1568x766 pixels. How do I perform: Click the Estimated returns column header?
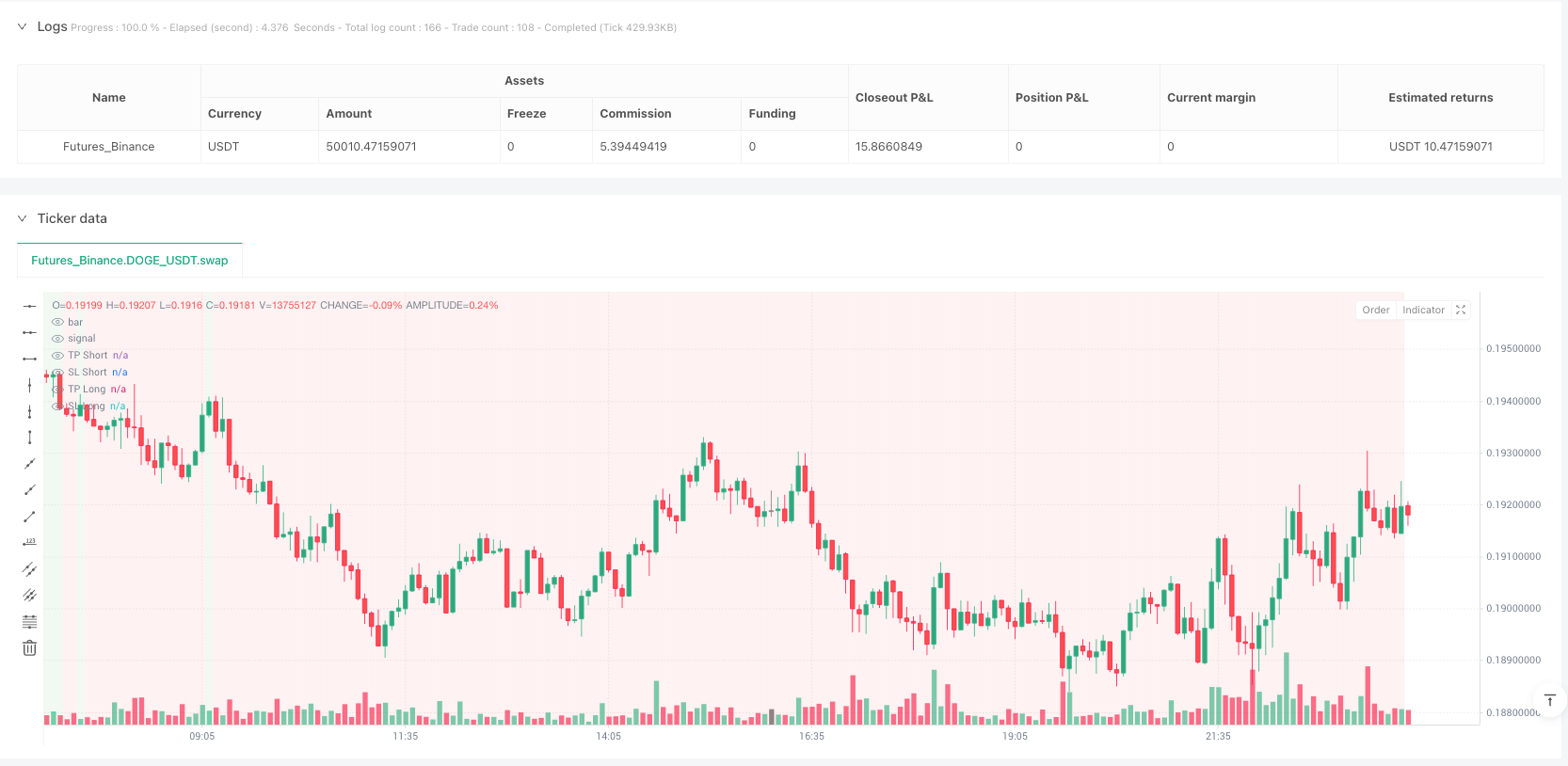click(1440, 98)
